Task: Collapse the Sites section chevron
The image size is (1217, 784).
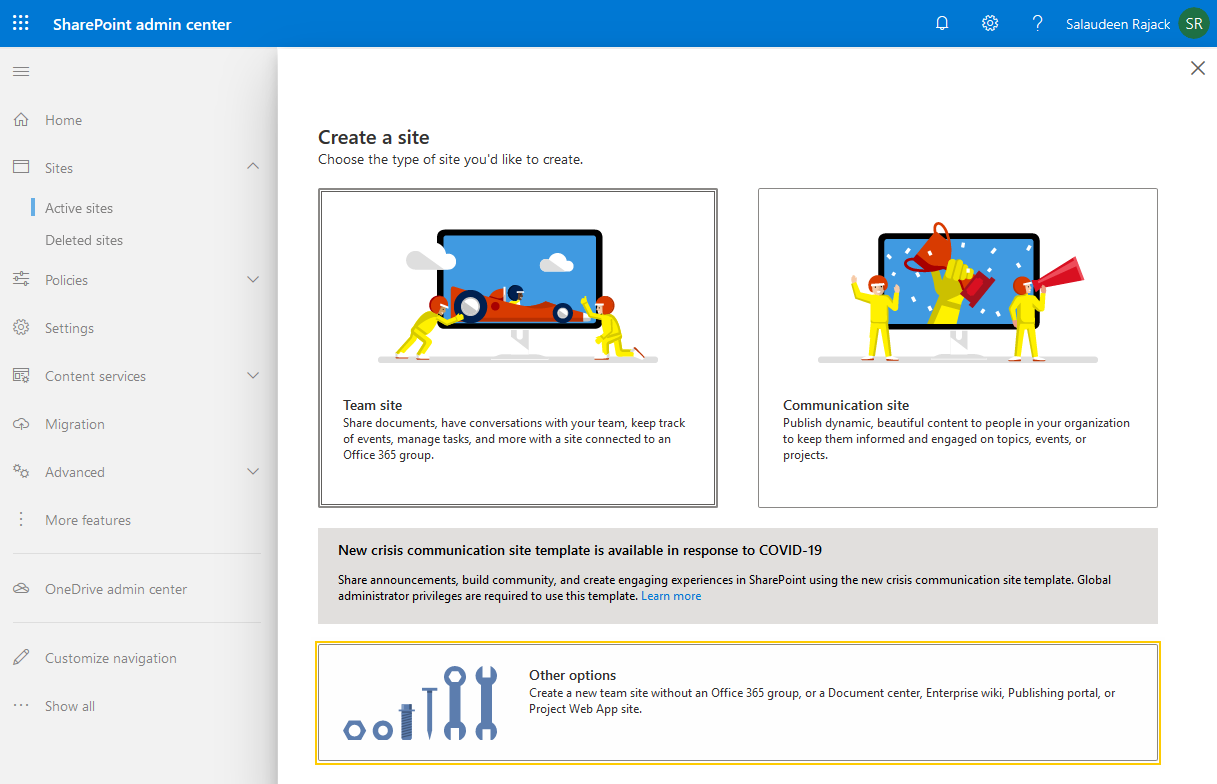Action: [253, 166]
